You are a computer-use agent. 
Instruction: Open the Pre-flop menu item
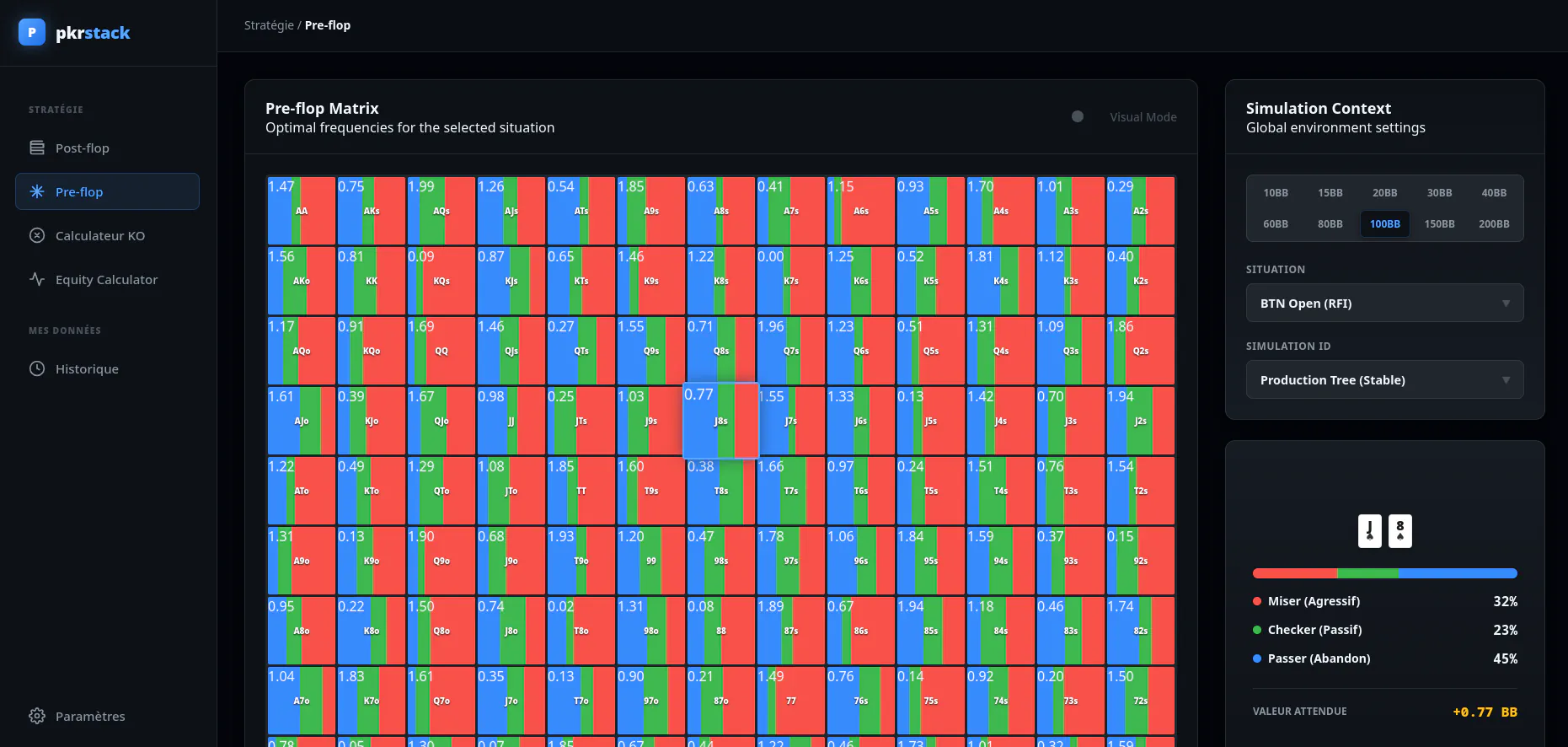[107, 191]
